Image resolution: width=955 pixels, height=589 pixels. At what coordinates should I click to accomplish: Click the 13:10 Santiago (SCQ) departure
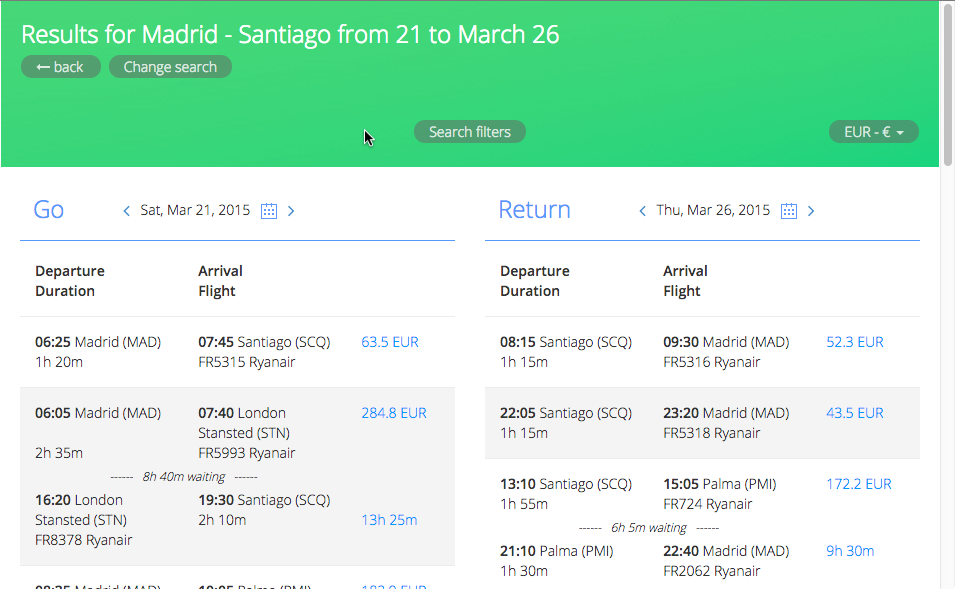(x=566, y=484)
